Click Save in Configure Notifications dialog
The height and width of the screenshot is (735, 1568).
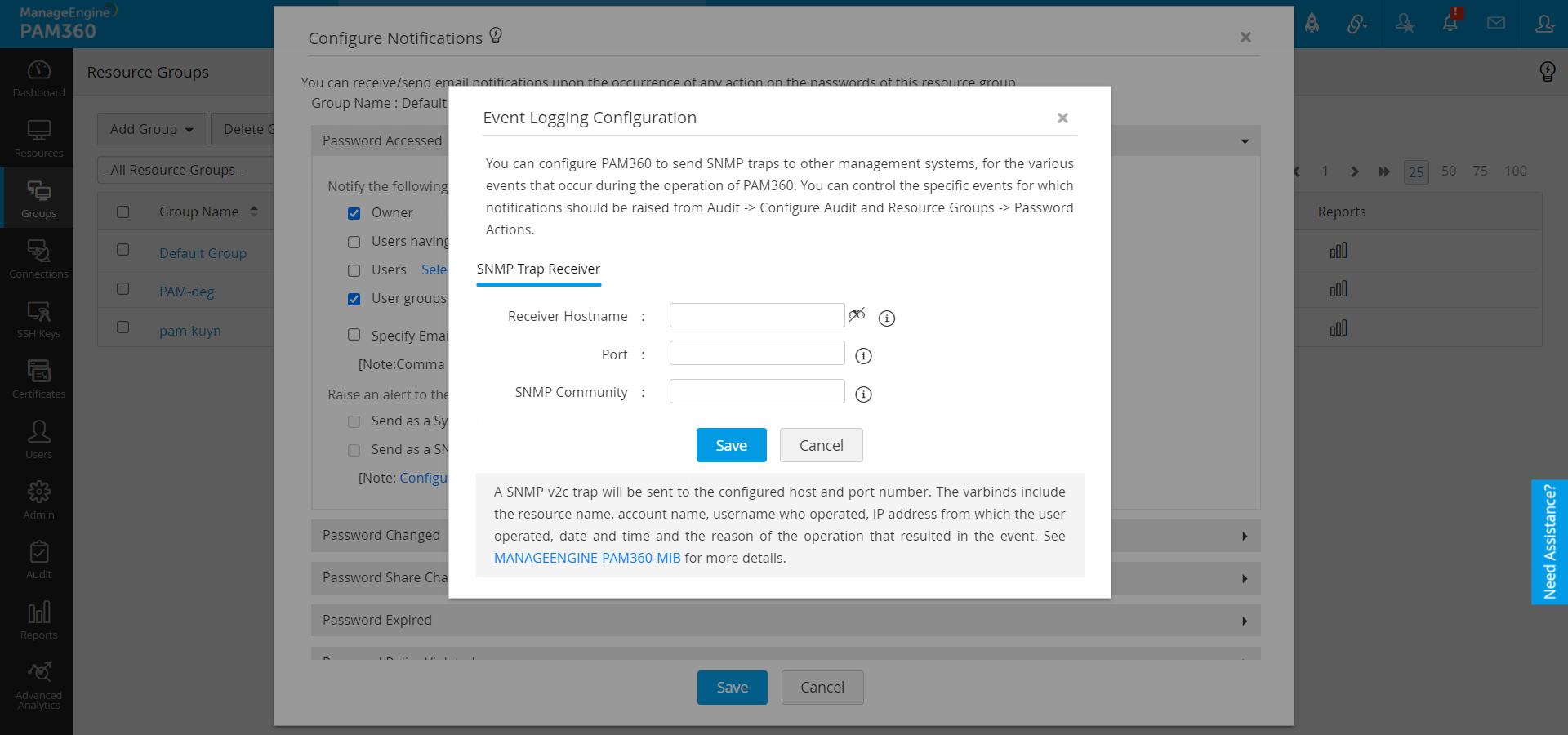coord(733,688)
